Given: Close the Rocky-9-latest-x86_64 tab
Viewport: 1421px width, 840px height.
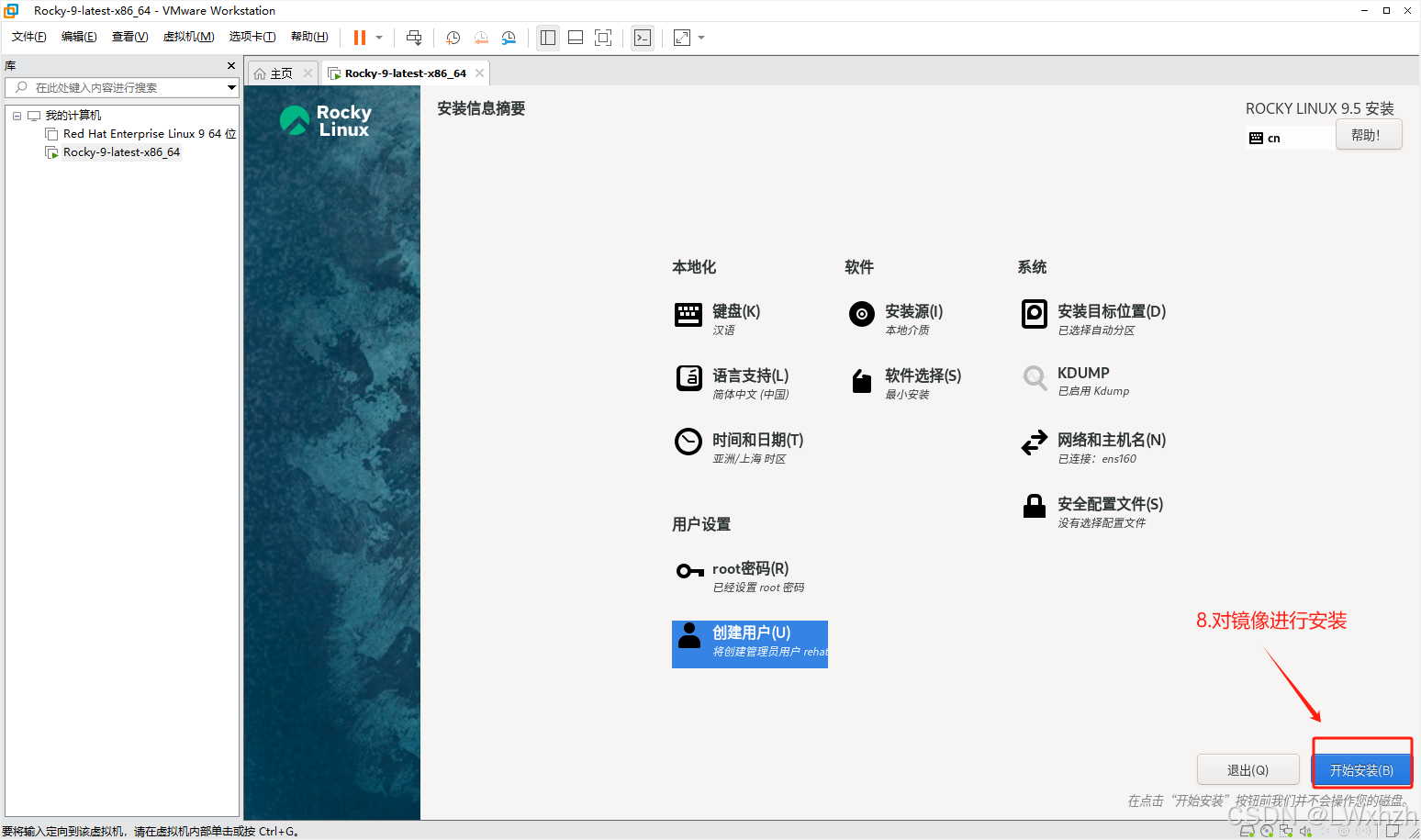Looking at the screenshot, I should click(x=479, y=73).
